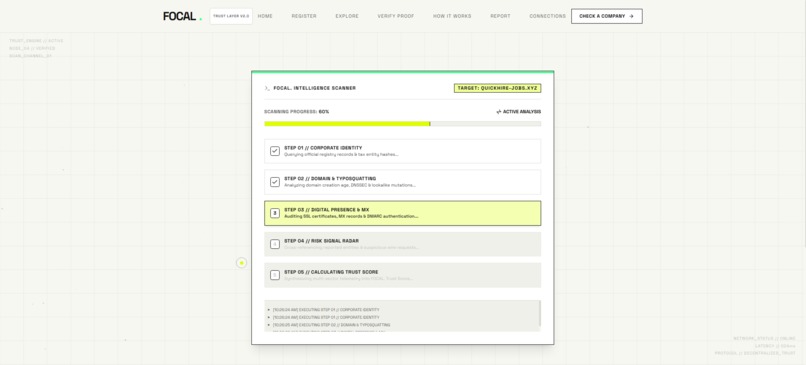Open the How It Works page
Screen dimensions: 806x365
tap(452, 16)
